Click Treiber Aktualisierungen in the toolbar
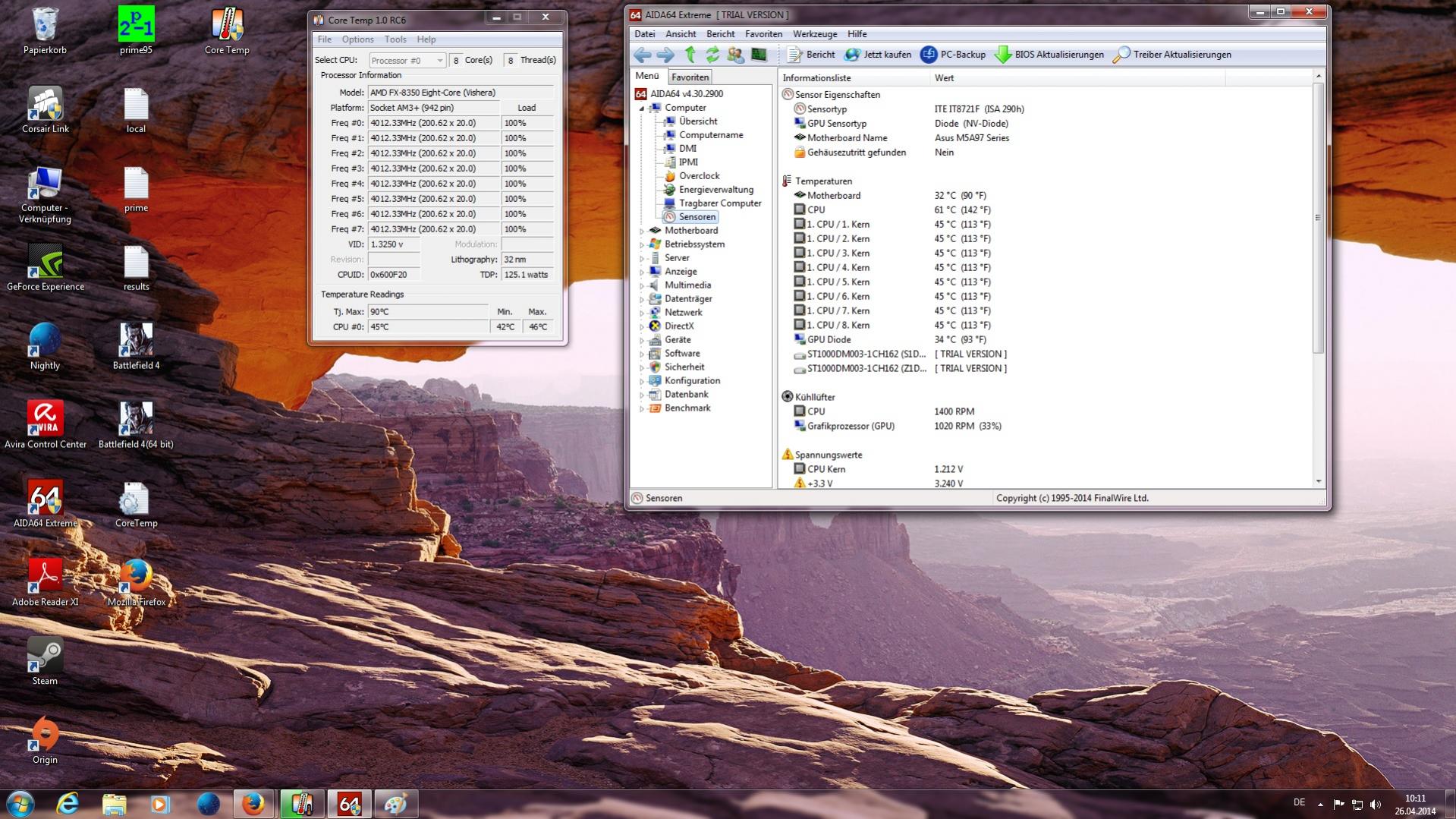 click(x=1172, y=55)
